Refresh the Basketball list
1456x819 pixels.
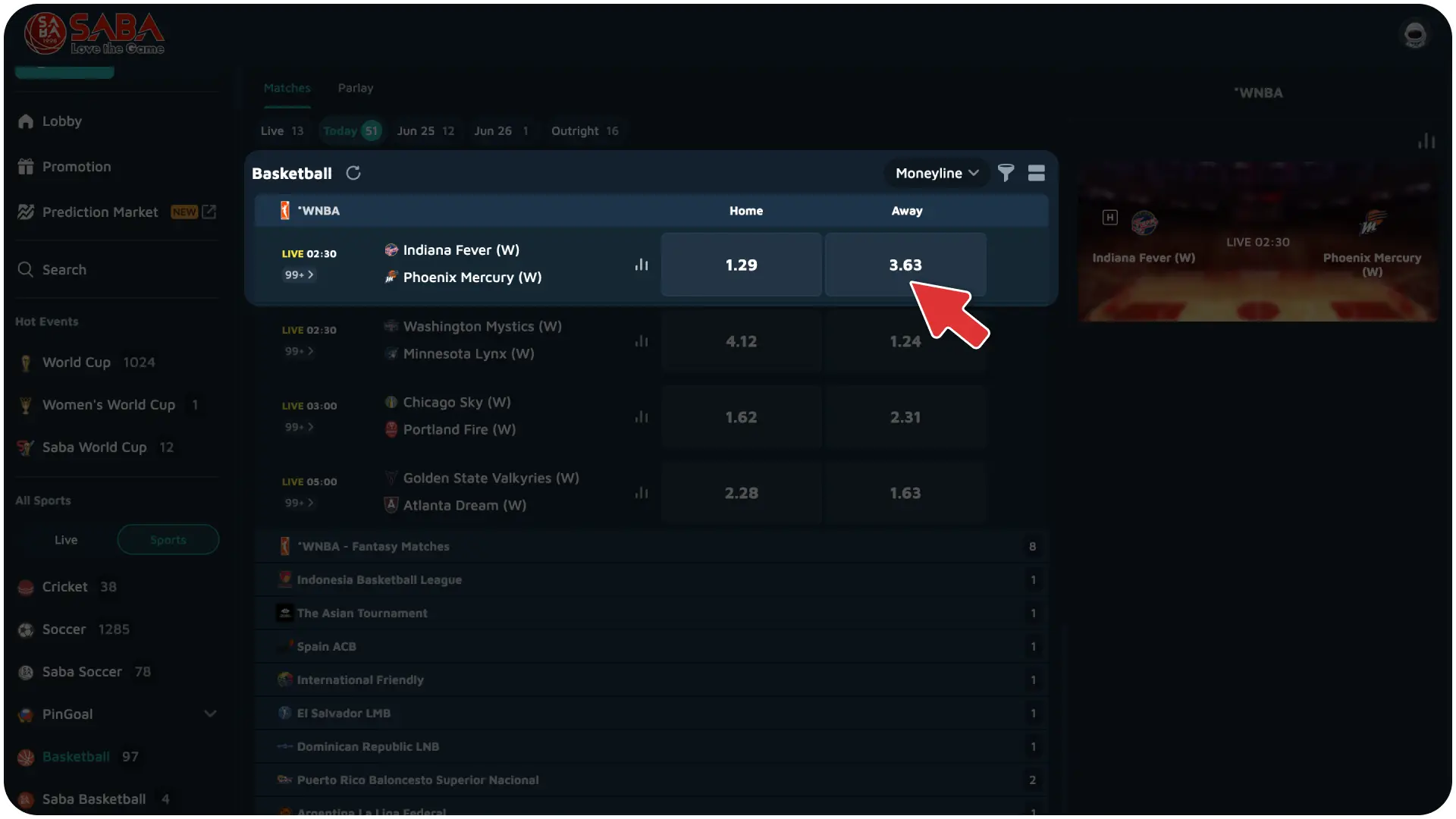pyautogui.click(x=353, y=174)
